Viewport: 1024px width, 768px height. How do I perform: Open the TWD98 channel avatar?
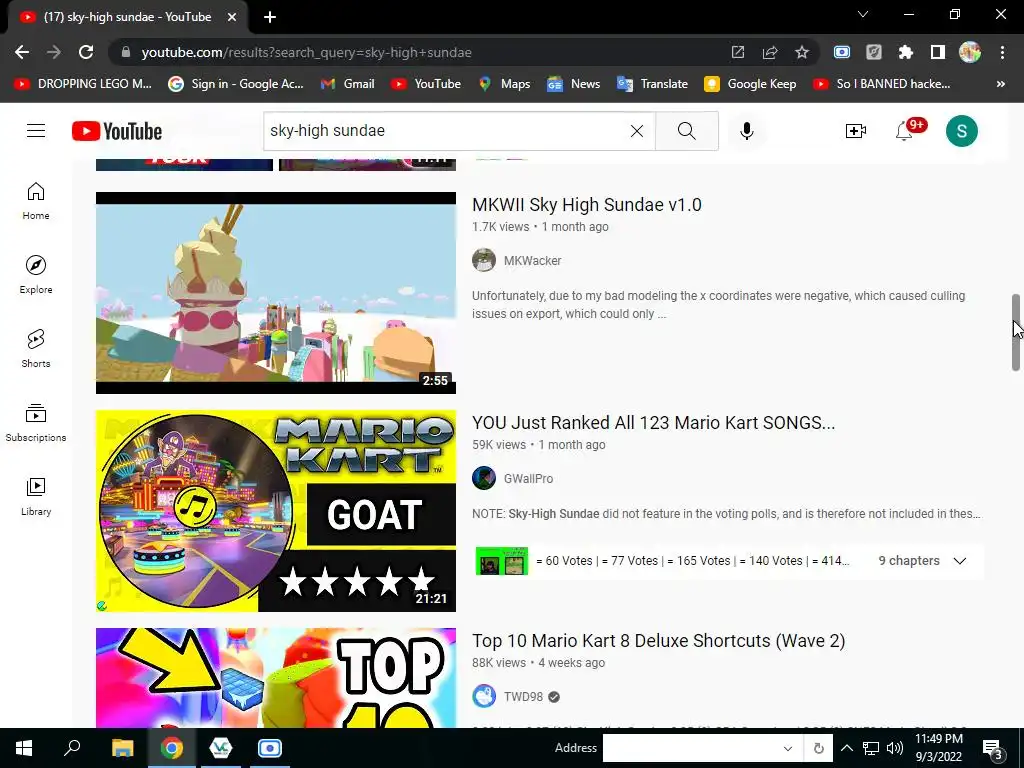[x=484, y=696]
